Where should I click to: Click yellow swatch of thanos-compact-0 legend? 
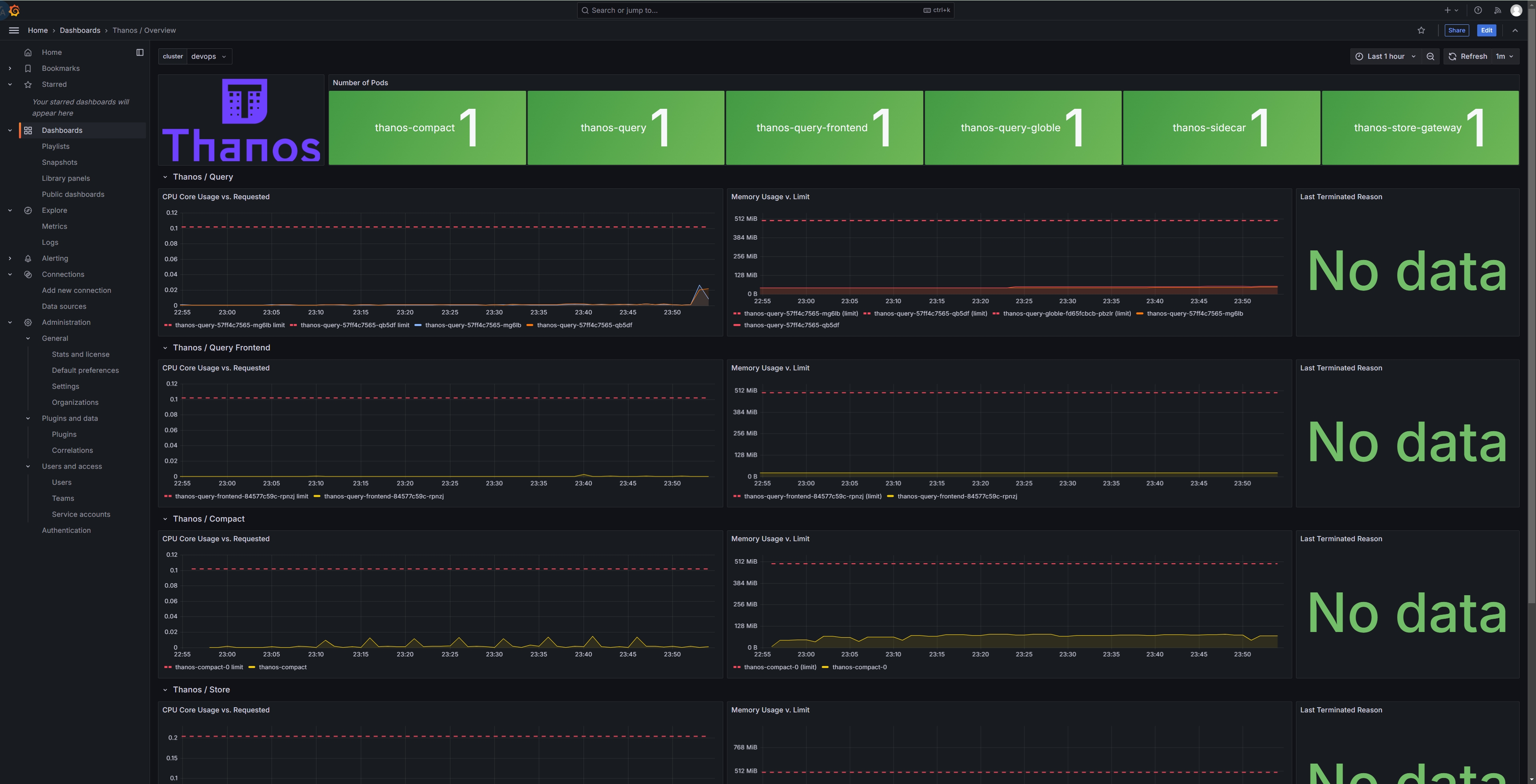coord(825,667)
